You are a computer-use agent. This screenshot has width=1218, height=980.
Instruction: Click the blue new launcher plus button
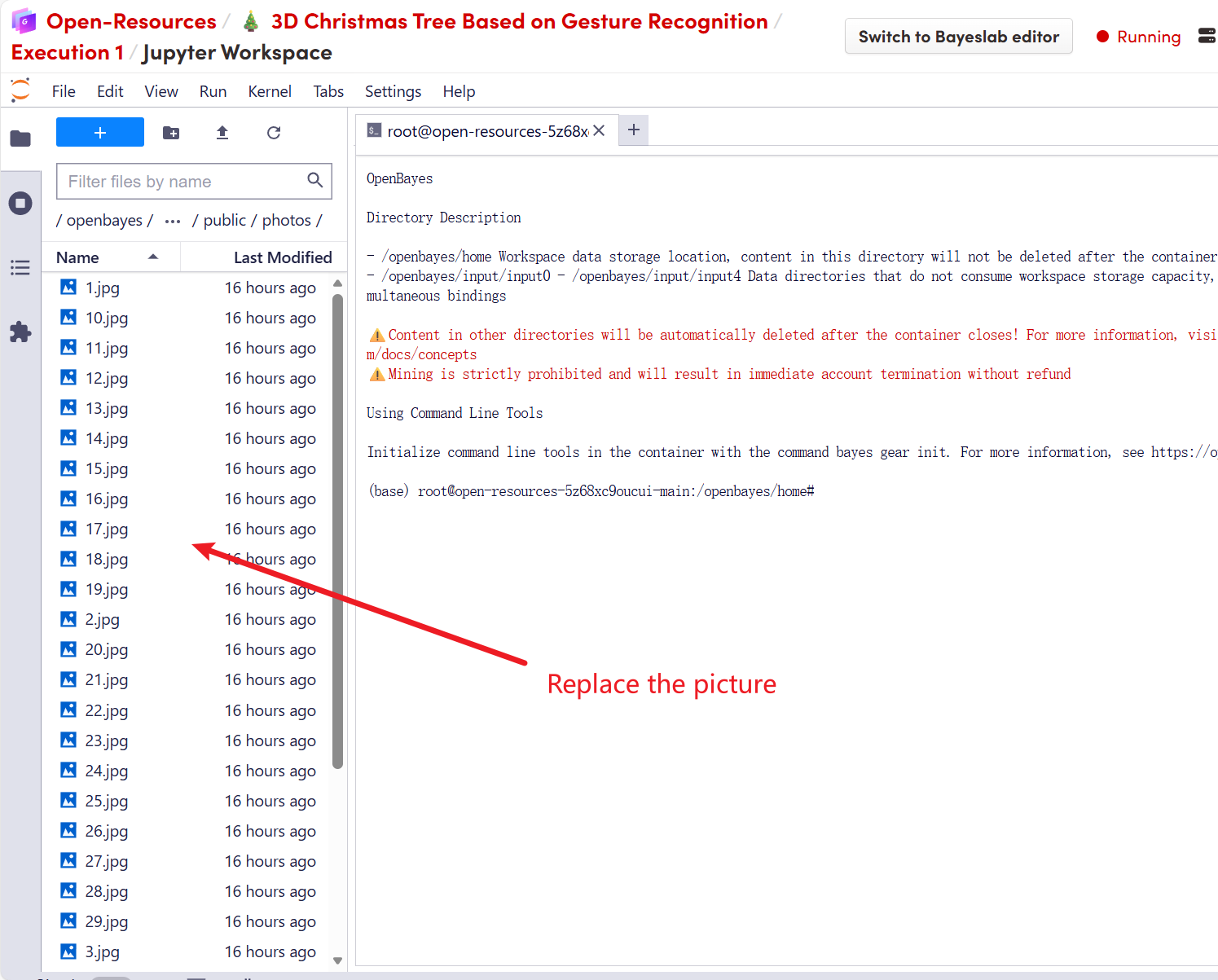99,132
